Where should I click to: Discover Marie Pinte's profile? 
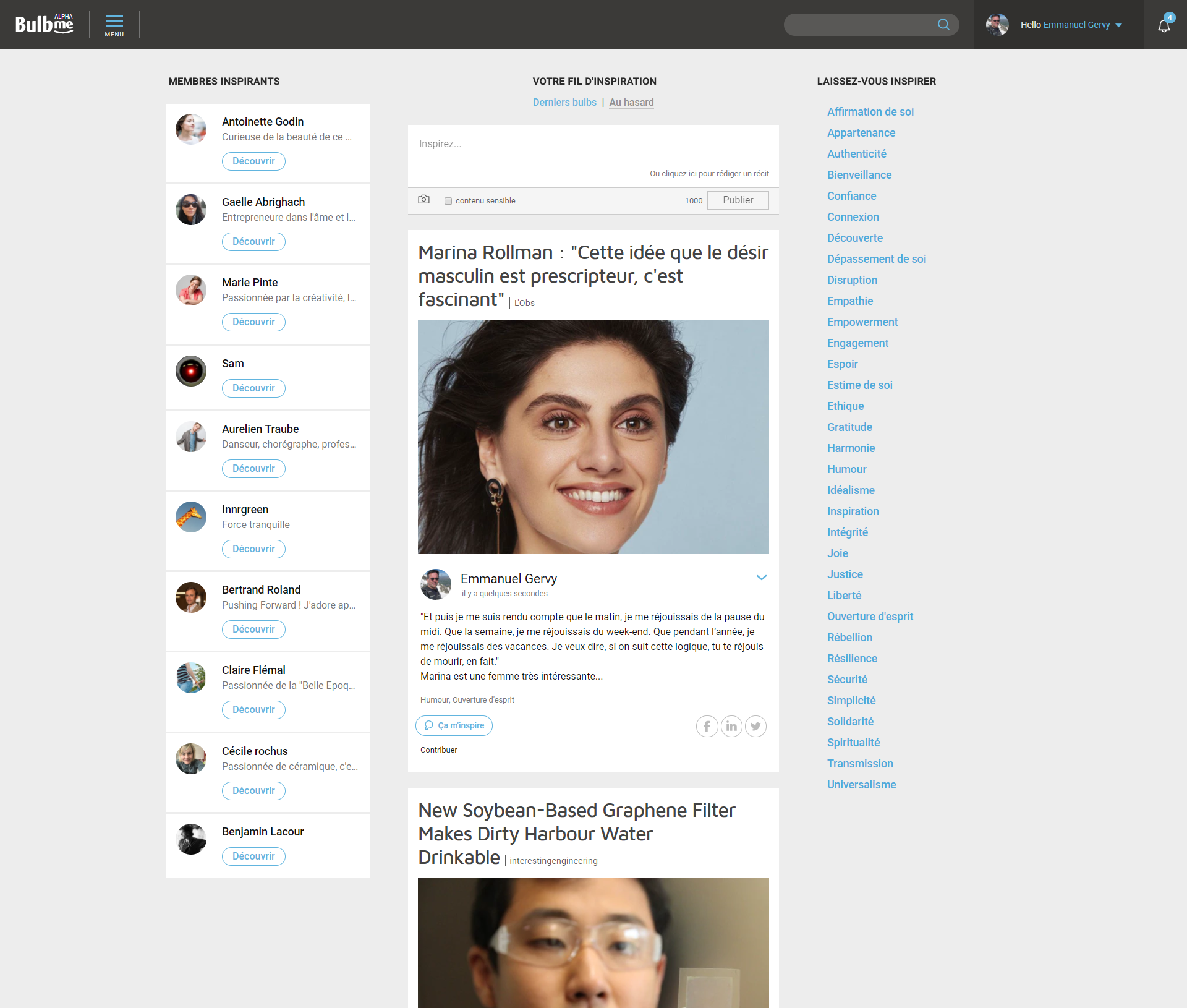[253, 322]
